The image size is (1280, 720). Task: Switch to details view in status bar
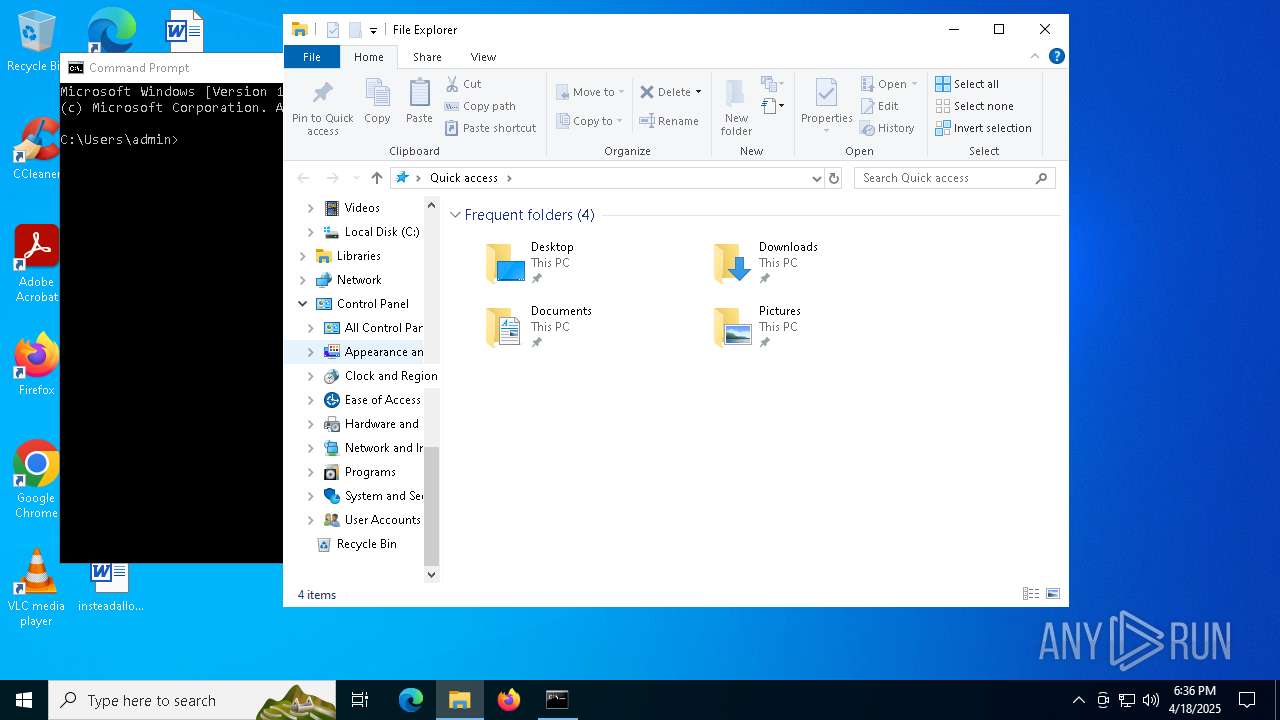click(x=1031, y=594)
